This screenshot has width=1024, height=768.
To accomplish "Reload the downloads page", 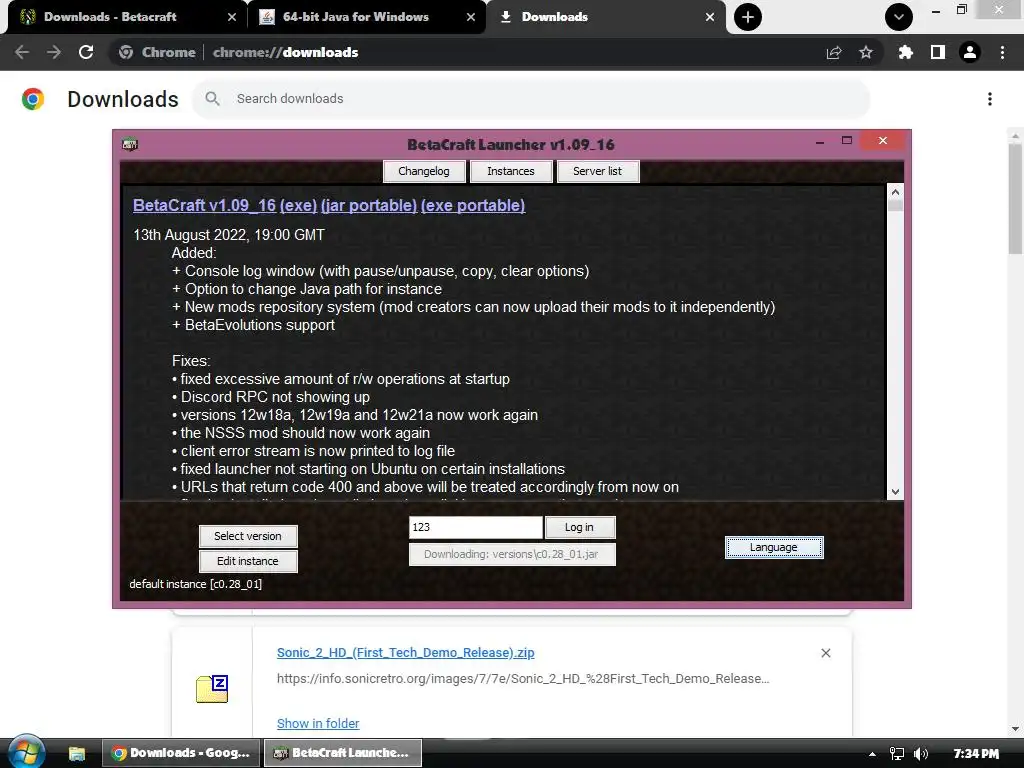I will pos(86,52).
